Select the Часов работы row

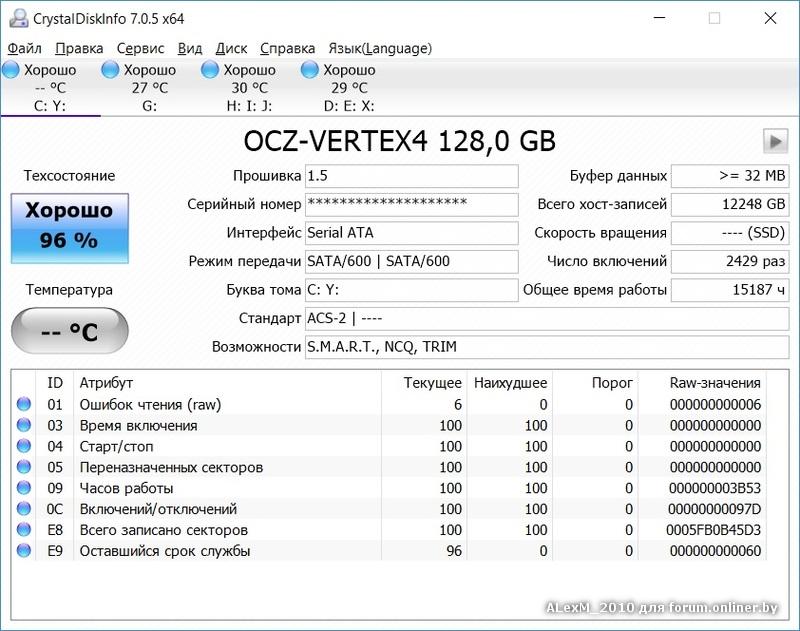389,488
